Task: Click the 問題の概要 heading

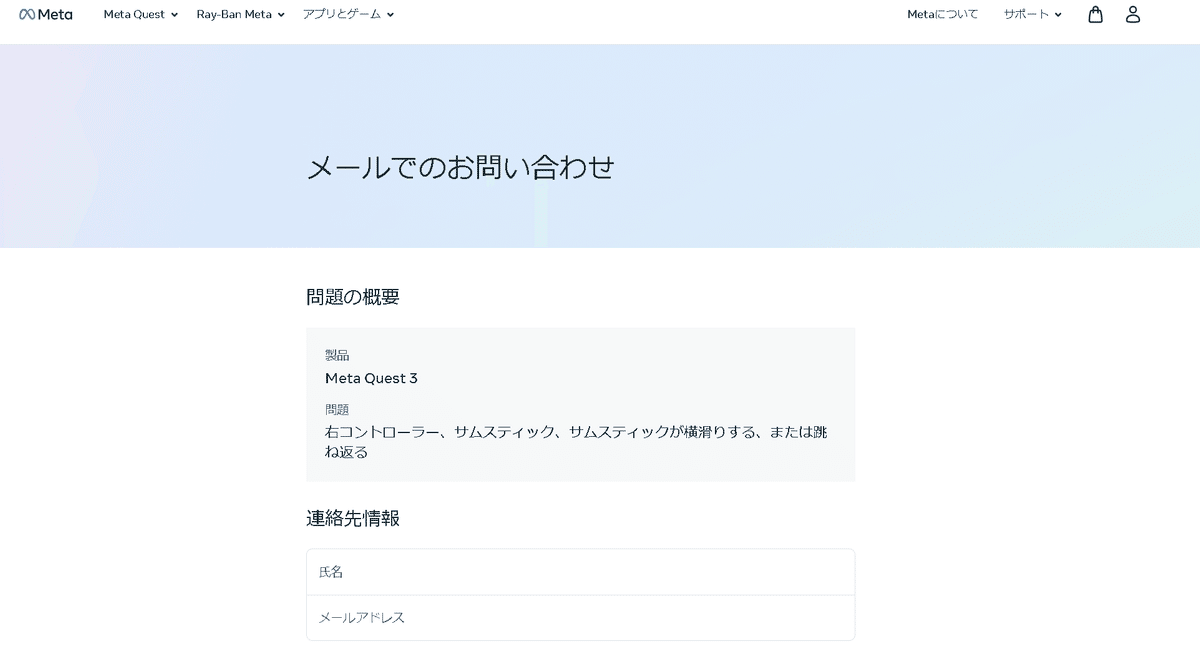Action: pyautogui.click(x=353, y=297)
